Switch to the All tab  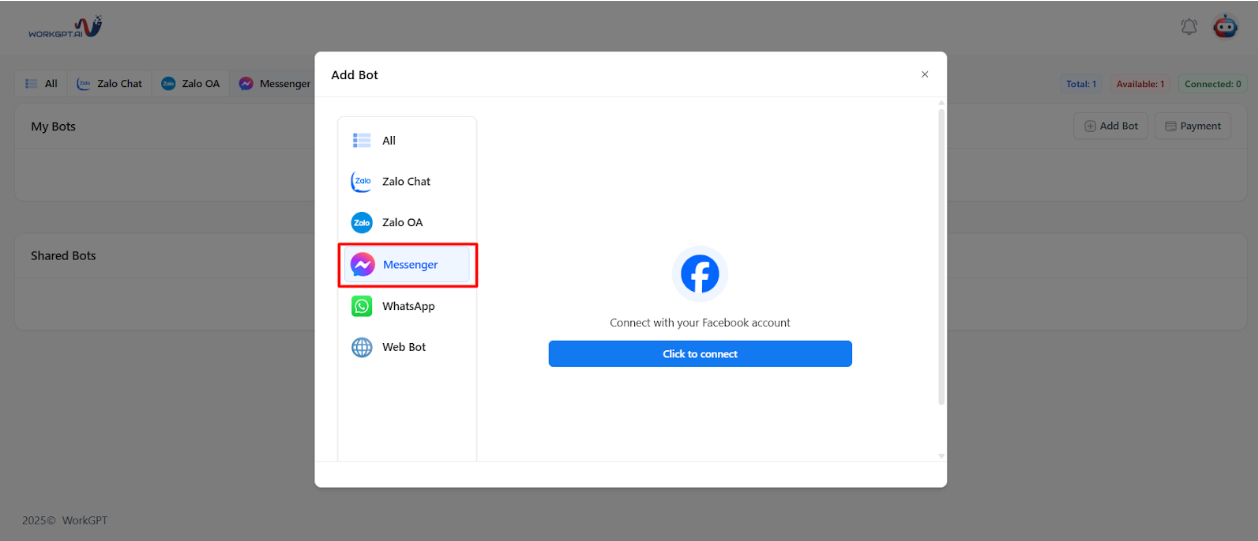tap(42, 84)
